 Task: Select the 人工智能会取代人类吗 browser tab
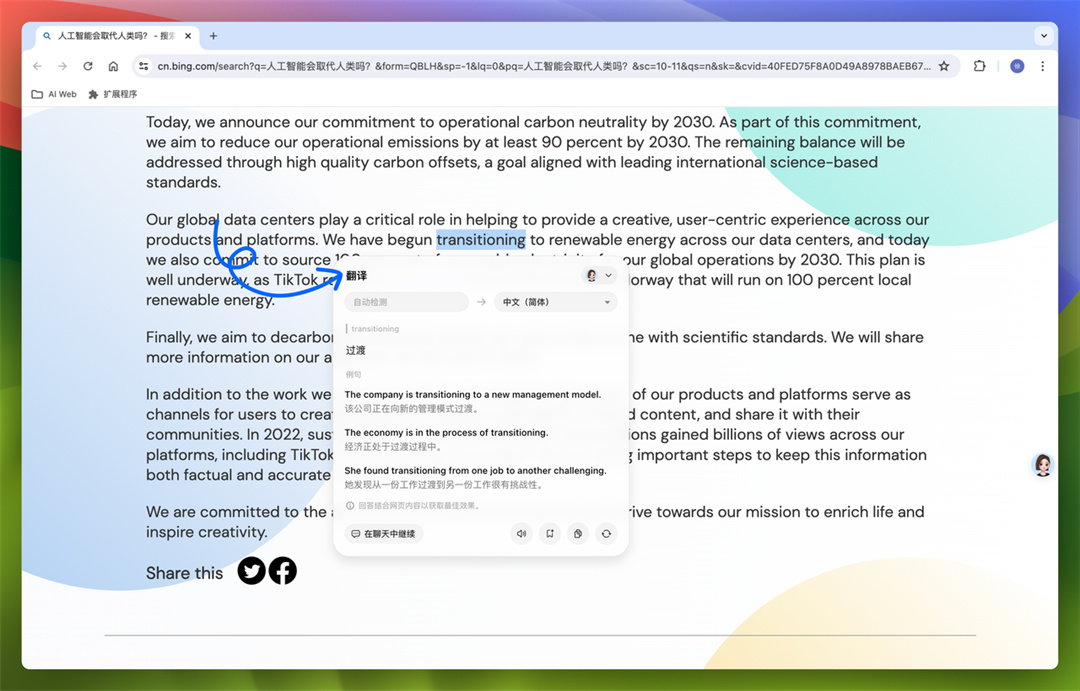[110, 36]
